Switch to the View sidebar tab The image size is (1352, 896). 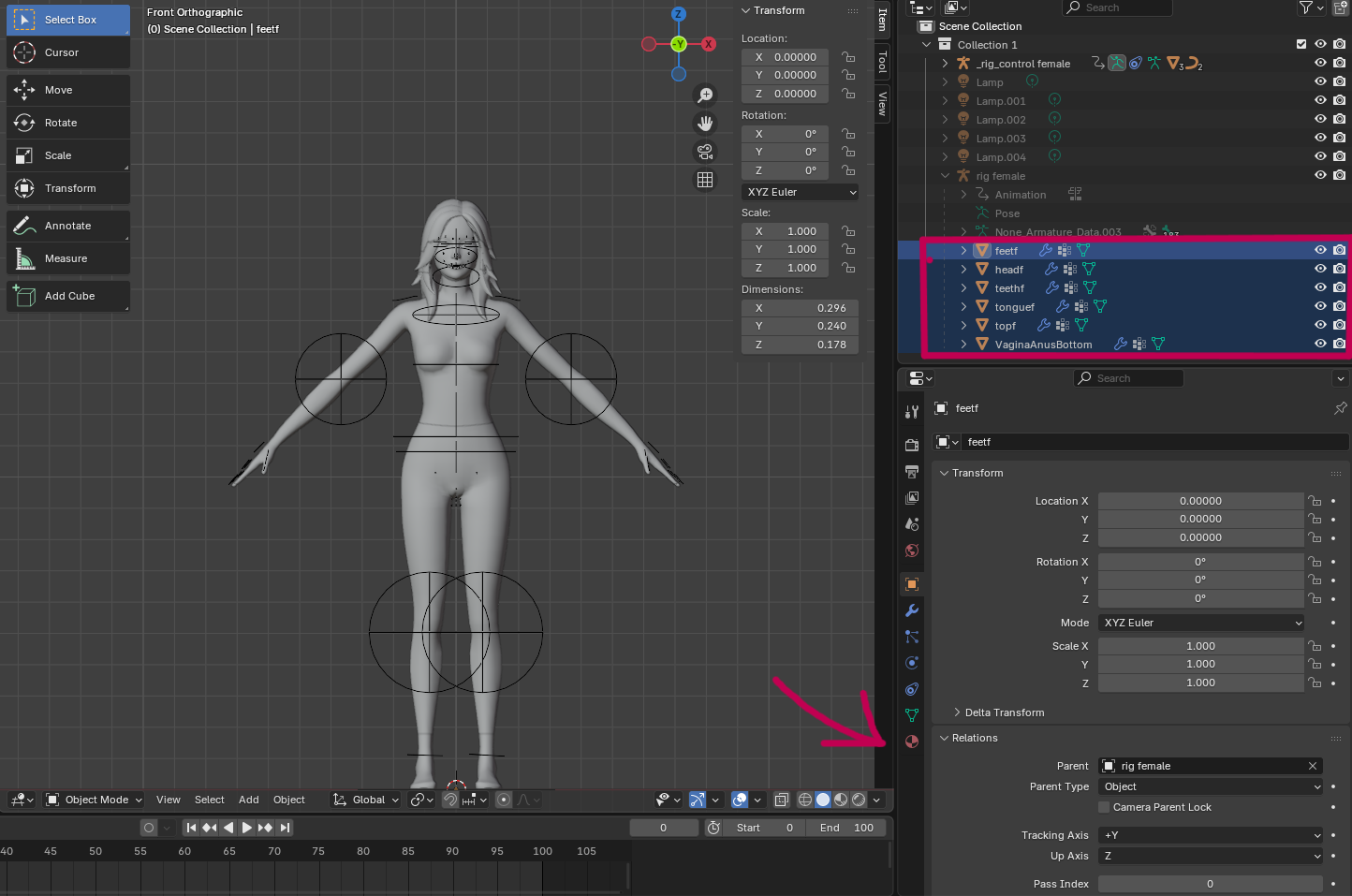tap(882, 103)
